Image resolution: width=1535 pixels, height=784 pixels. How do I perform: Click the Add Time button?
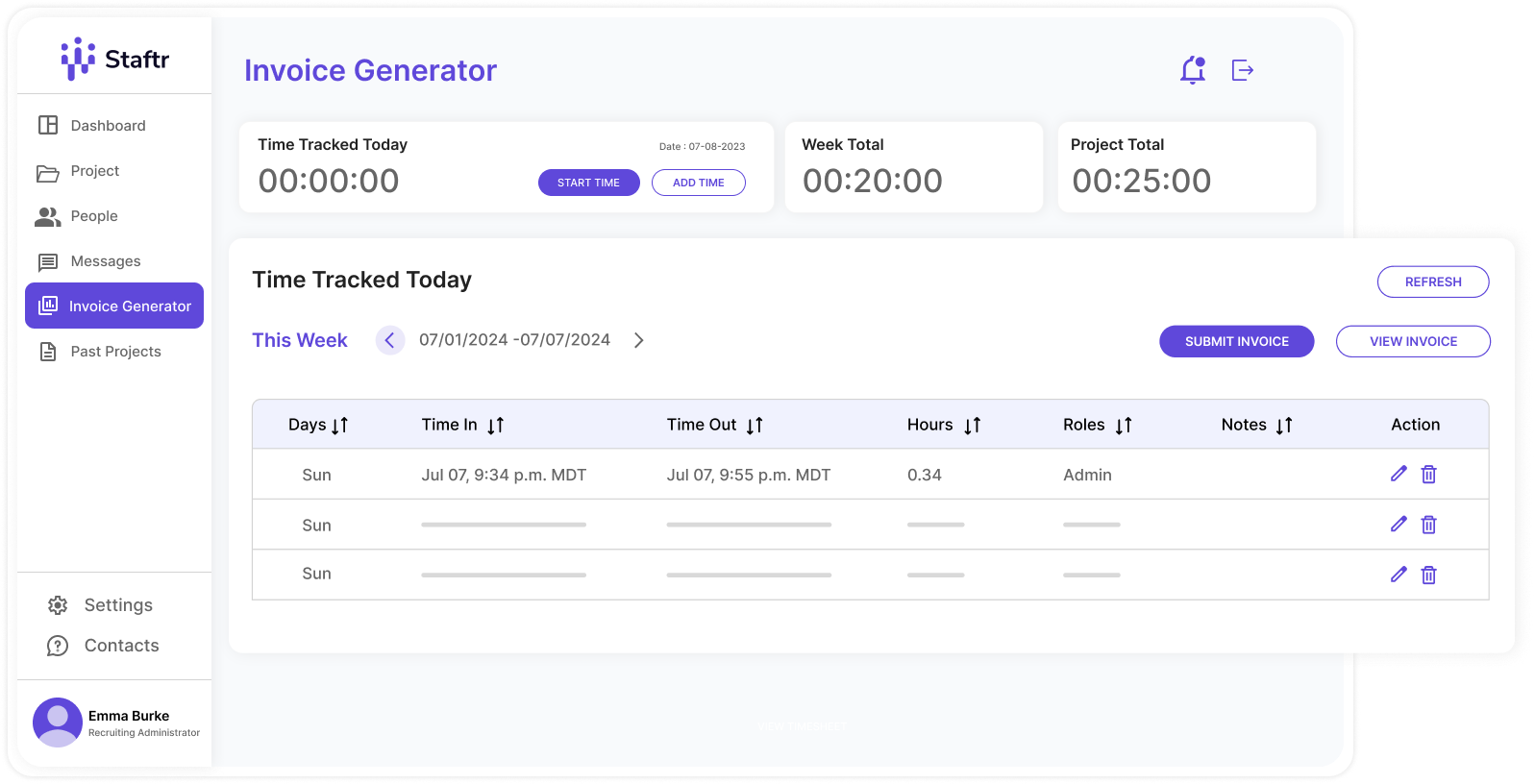(698, 183)
